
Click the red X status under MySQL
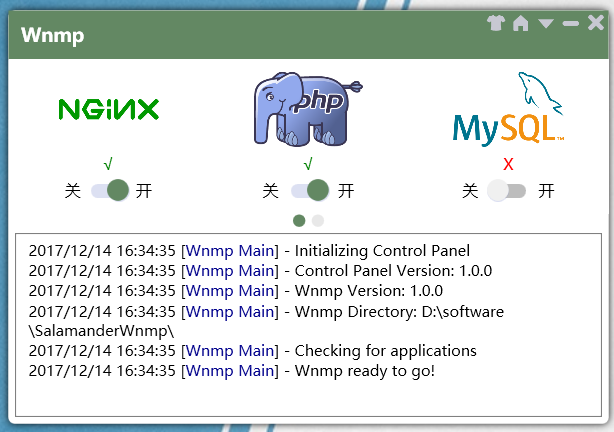point(508,164)
